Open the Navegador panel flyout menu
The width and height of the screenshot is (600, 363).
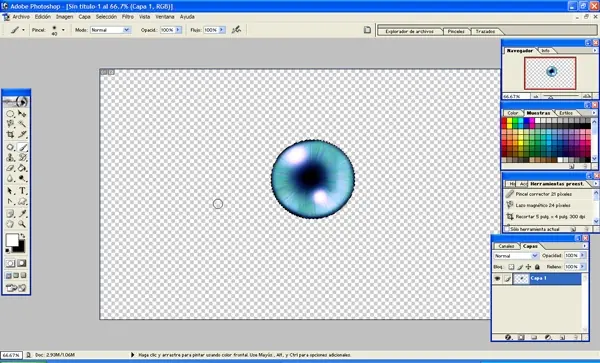click(x=595, y=50)
